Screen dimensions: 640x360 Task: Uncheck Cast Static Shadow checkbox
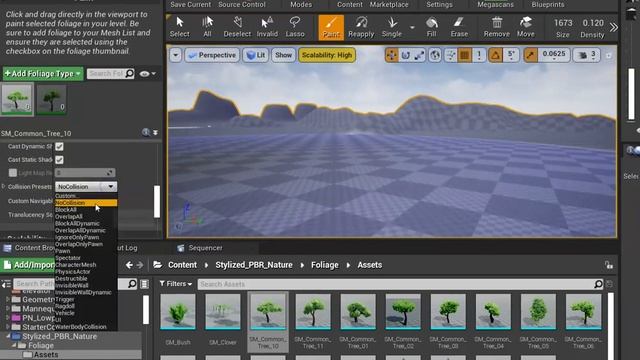coord(59,160)
